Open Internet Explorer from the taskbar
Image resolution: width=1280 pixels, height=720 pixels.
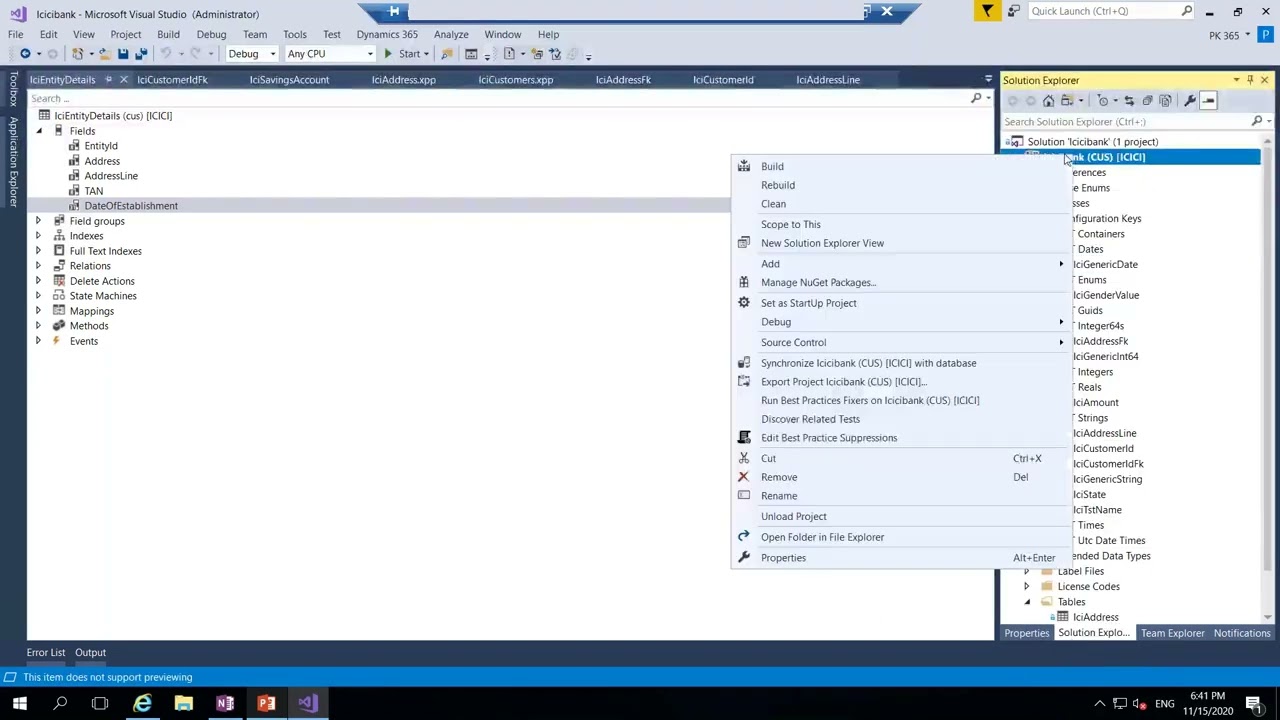pos(142,703)
